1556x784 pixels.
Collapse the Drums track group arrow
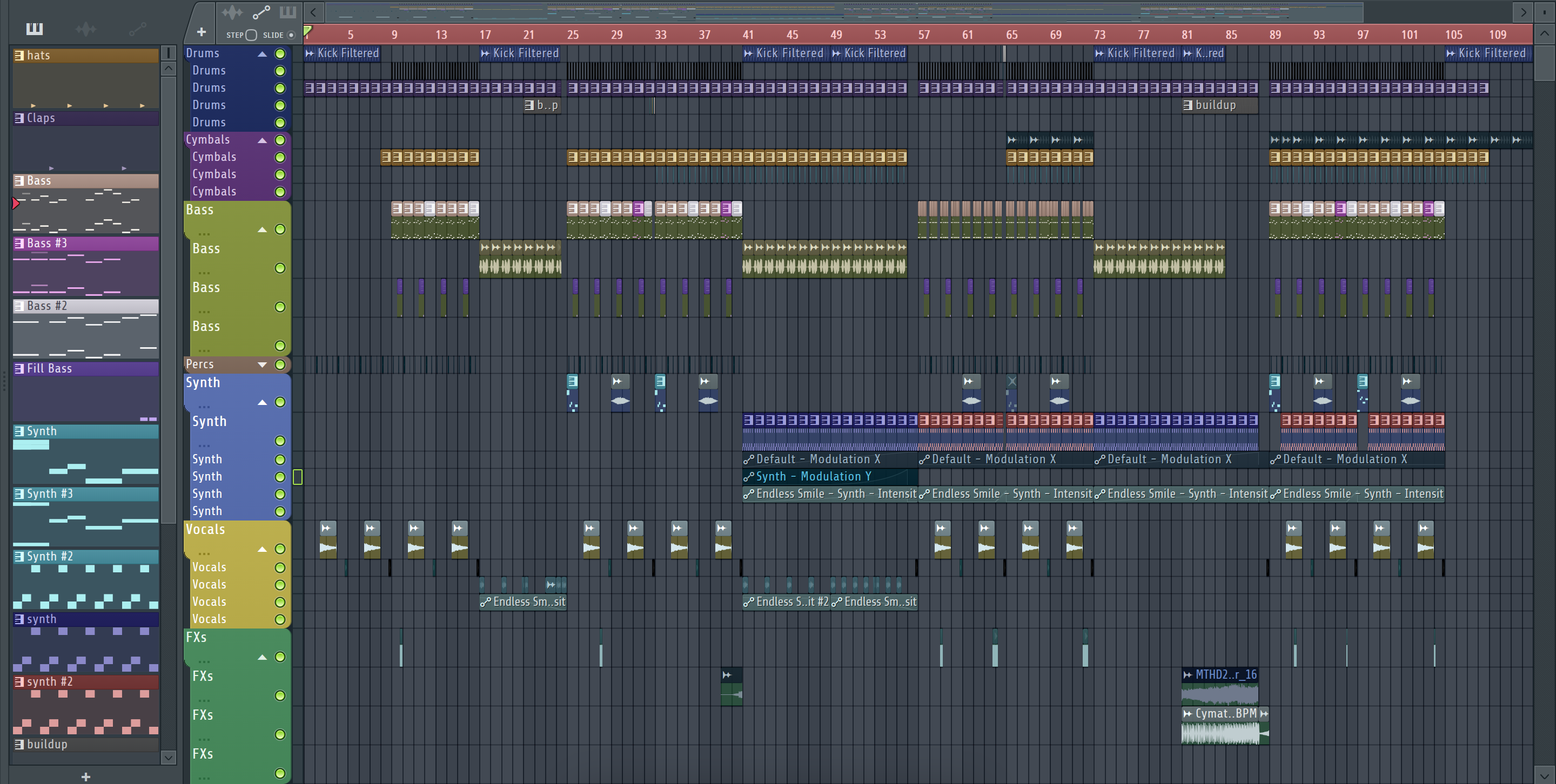click(x=262, y=53)
